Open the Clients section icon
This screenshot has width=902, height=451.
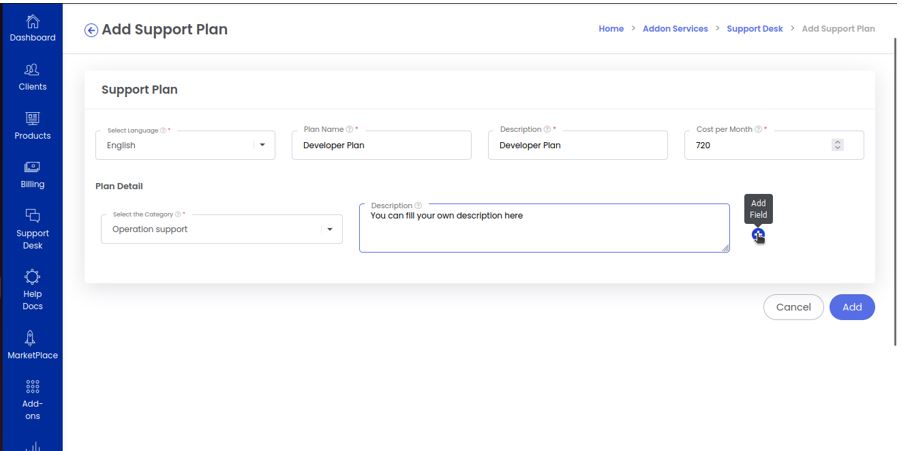point(32,70)
